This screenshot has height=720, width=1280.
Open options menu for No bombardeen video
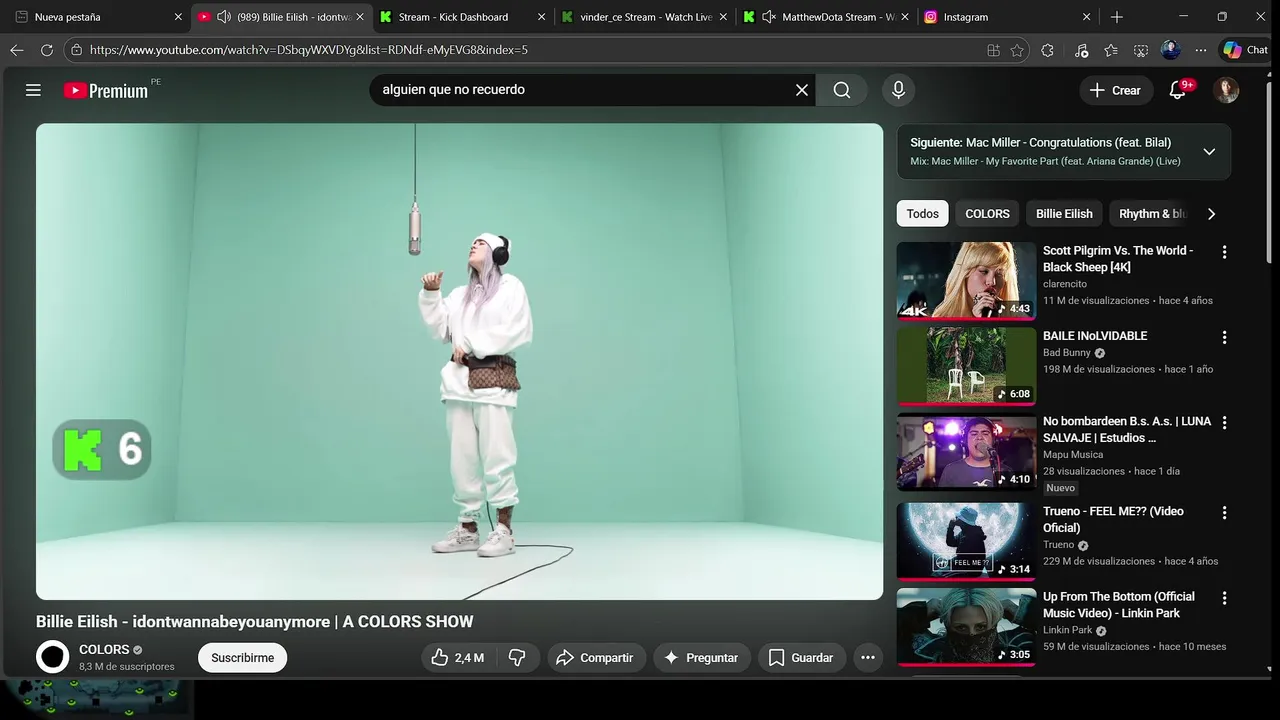[x=1224, y=423]
